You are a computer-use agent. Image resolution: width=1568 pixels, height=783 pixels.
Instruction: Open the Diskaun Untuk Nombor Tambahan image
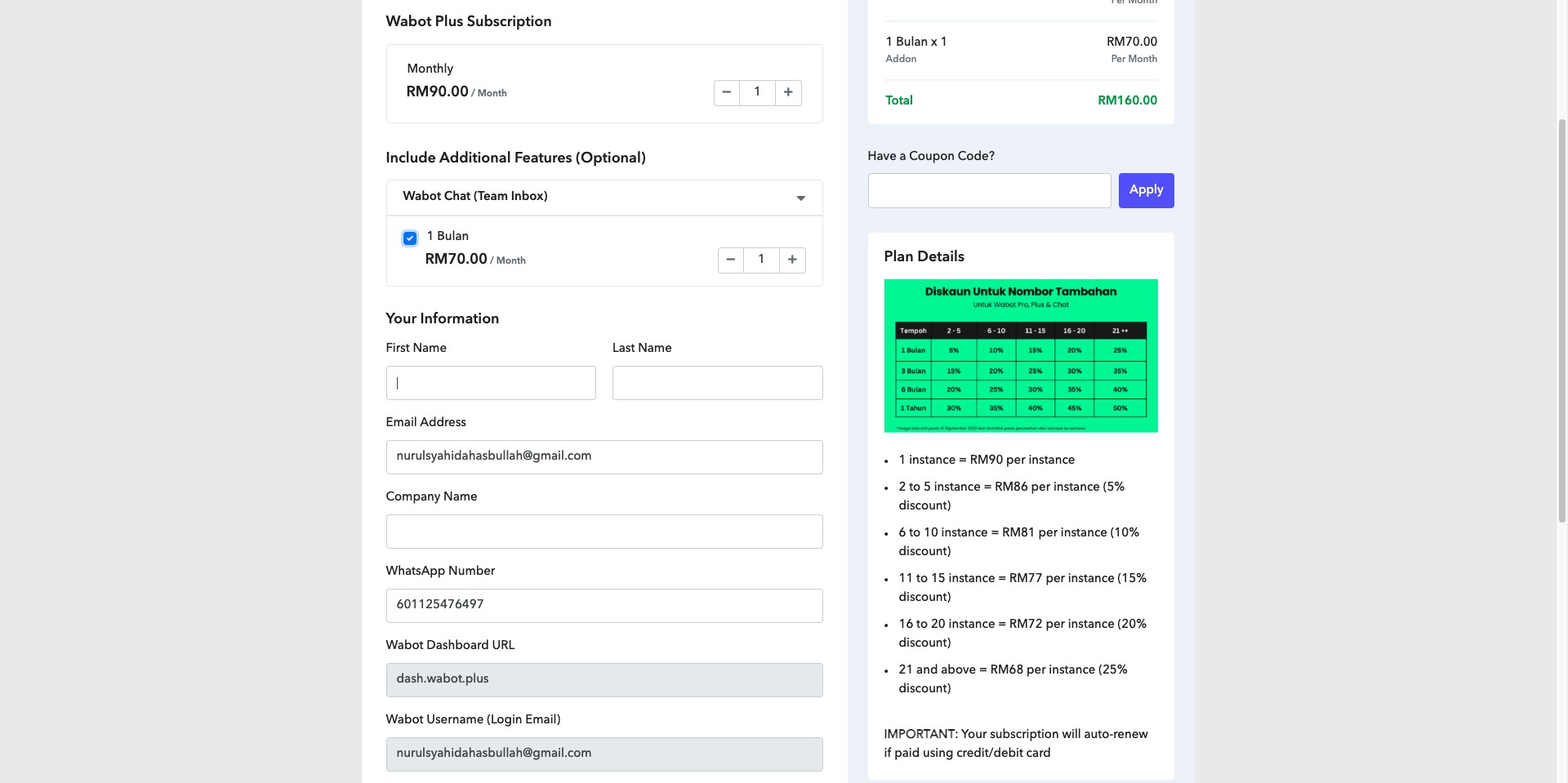click(1021, 356)
